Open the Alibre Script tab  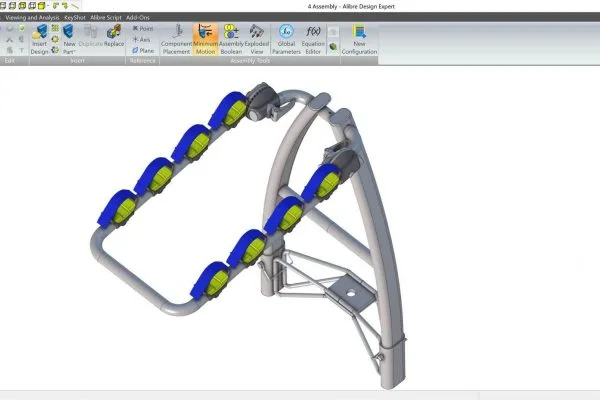[106, 18]
